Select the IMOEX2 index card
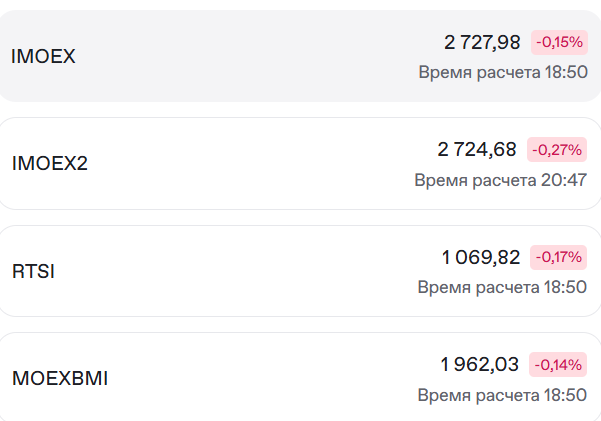601x421 pixels. 300,164
